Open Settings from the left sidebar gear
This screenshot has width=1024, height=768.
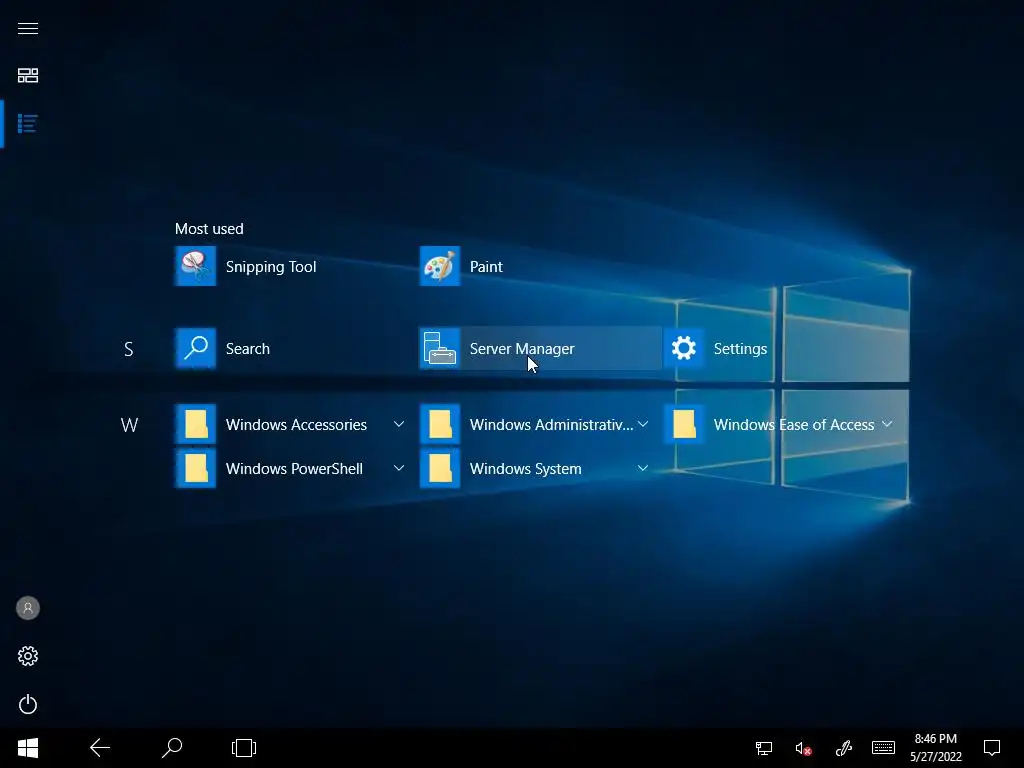27,656
